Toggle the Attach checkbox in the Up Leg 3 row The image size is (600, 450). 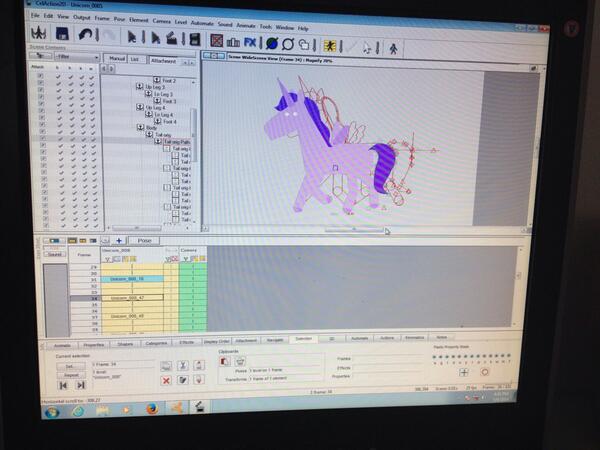(x=41, y=83)
